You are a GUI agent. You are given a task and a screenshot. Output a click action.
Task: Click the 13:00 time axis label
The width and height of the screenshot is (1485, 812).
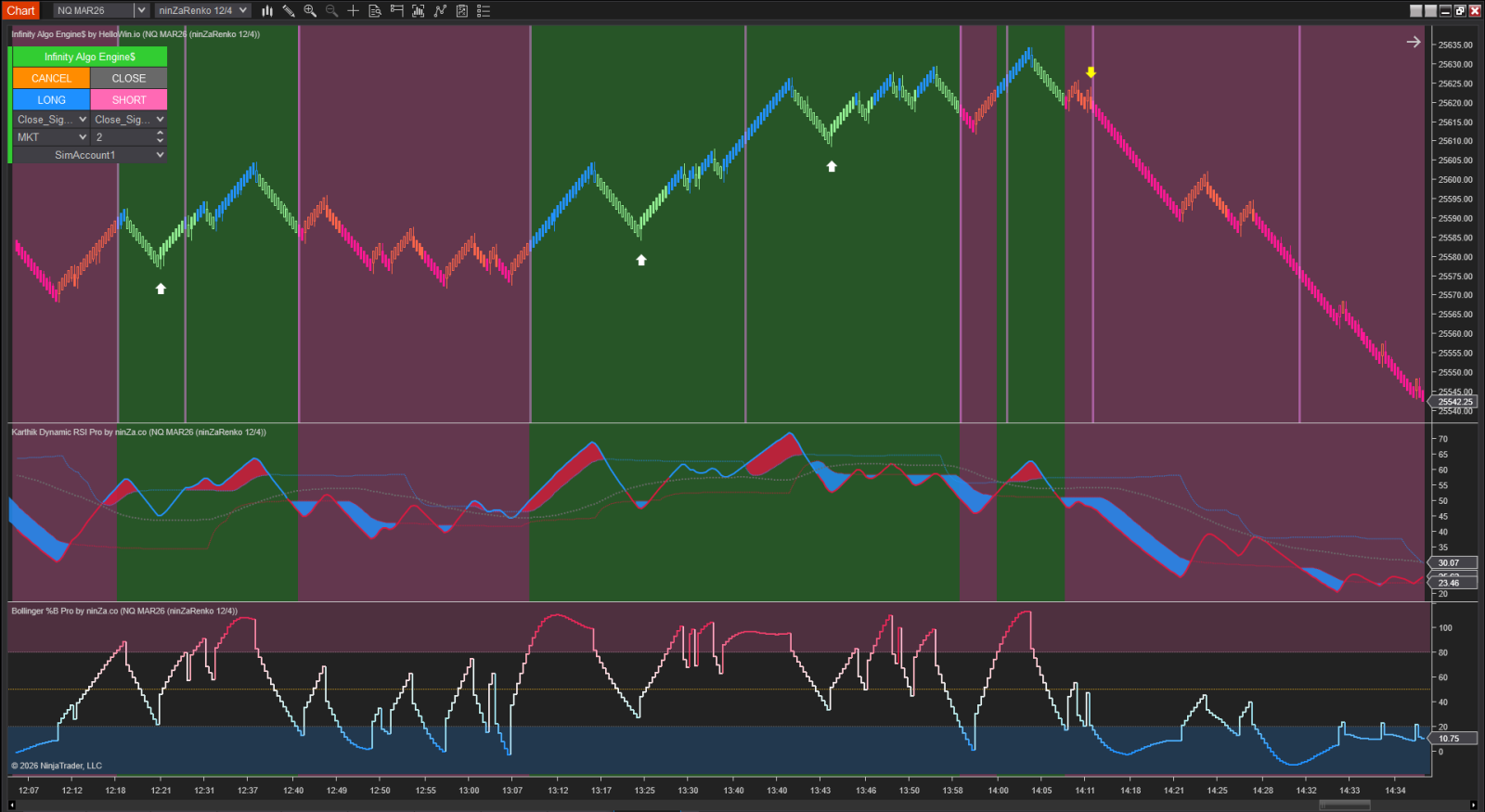(469, 791)
